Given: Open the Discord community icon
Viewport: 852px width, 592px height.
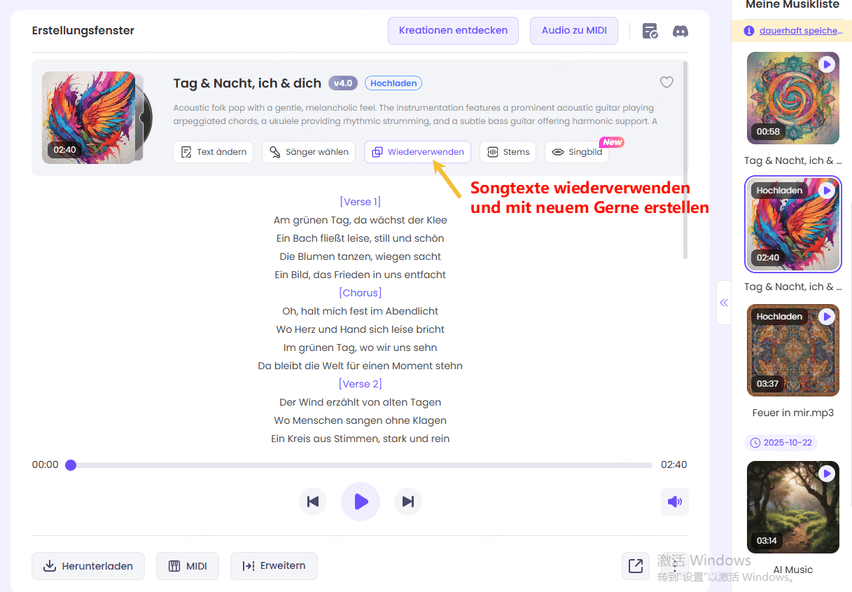Looking at the screenshot, I should (x=681, y=31).
